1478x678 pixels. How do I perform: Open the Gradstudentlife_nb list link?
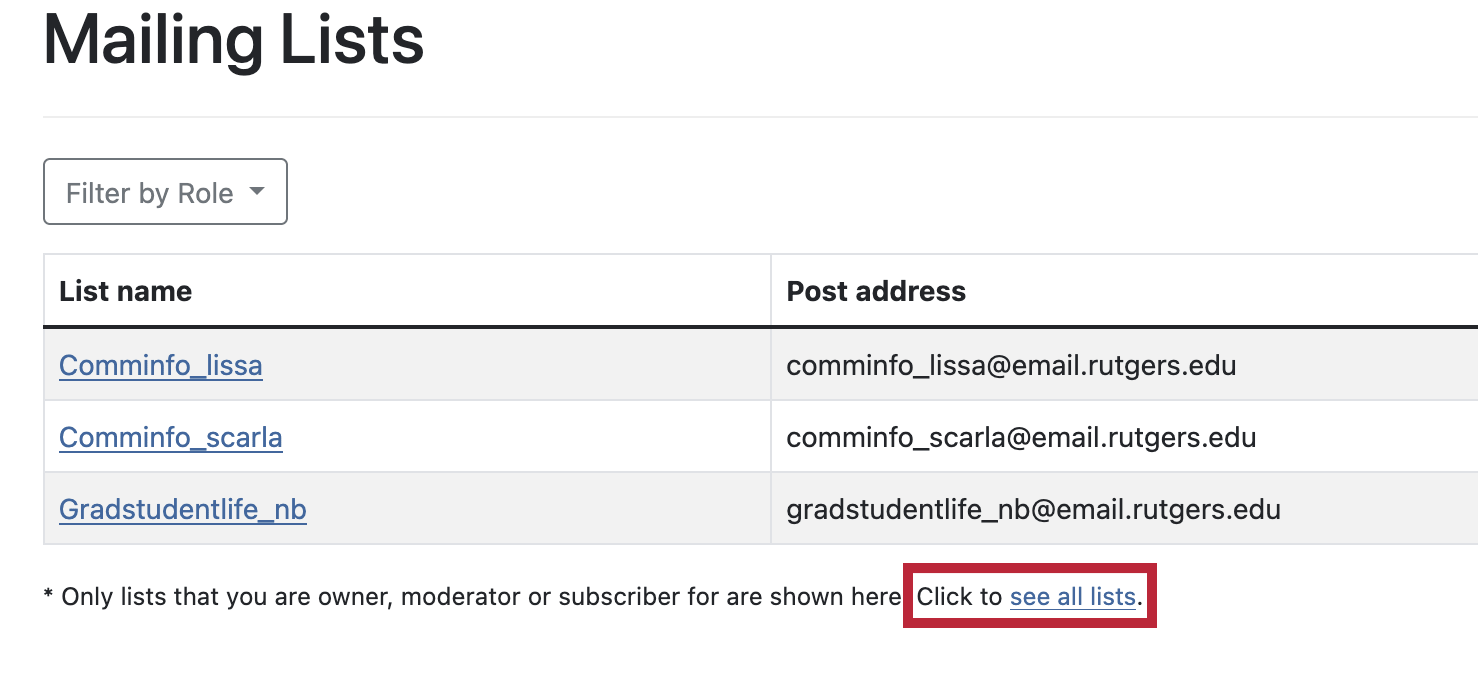pos(183,510)
